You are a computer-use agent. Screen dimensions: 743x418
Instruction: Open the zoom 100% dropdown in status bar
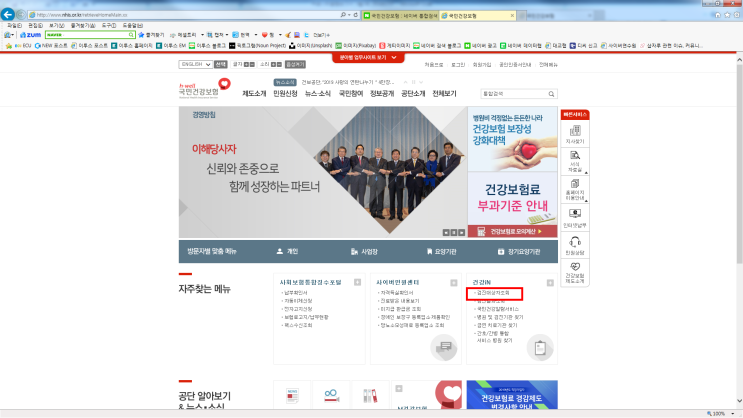[733, 414]
